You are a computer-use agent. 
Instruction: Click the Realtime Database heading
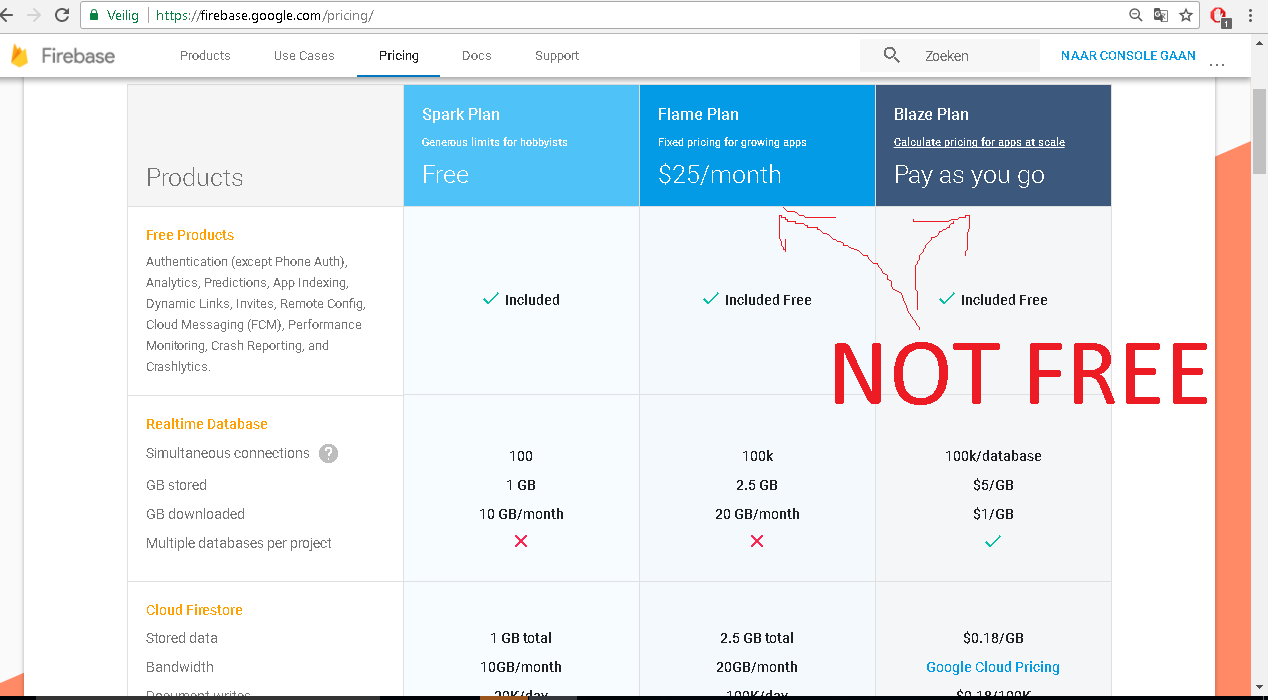click(x=207, y=424)
